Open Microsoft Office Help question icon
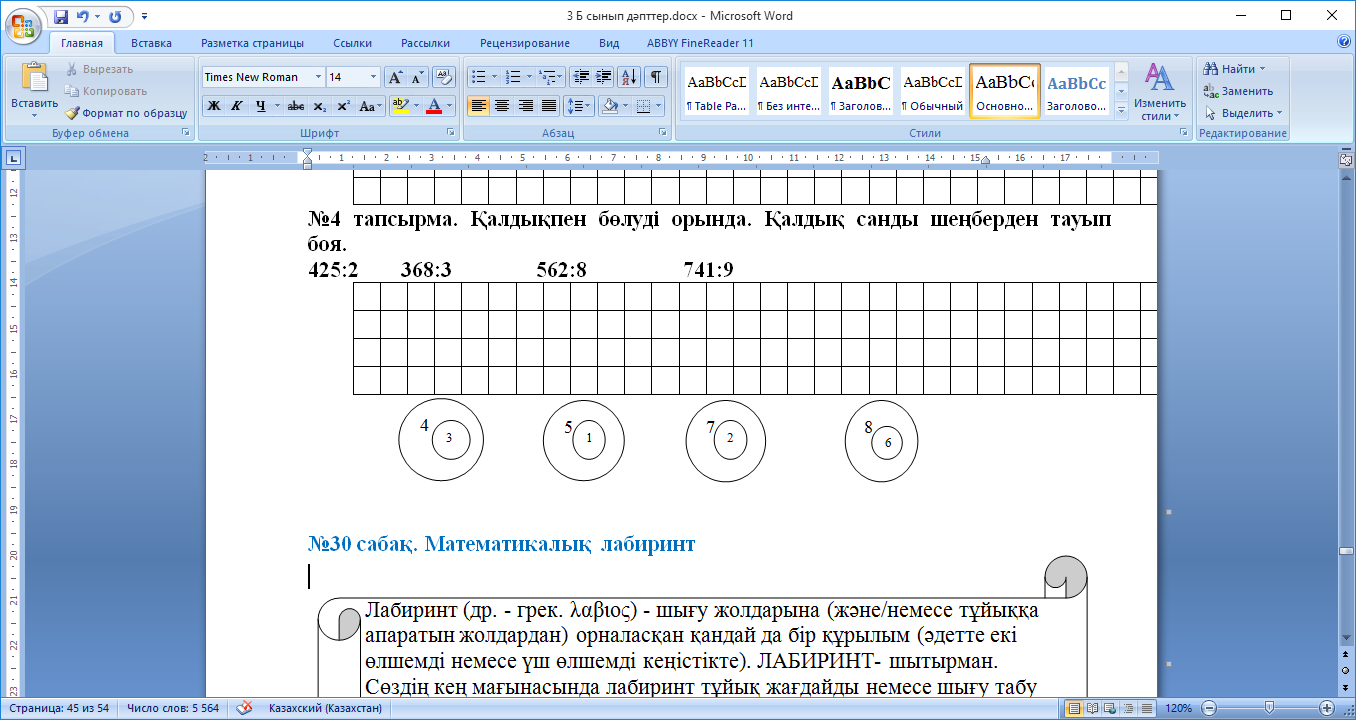The width and height of the screenshot is (1356, 720). (x=1344, y=43)
